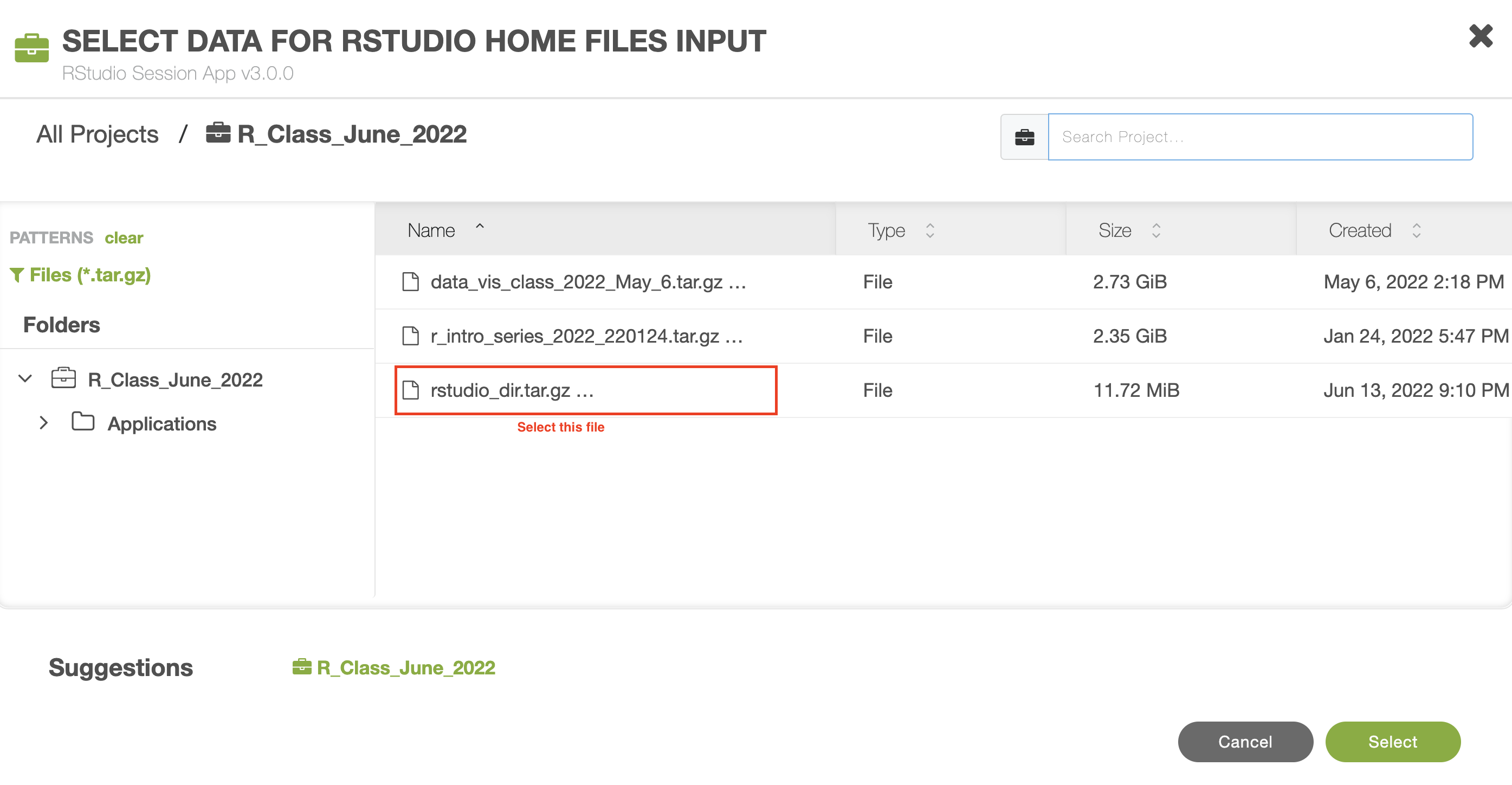Viewport: 1512px width, 785px height.
Task: Click the filter funnel icon beside Files (*.tar.gz)
Action: pyautogui.click(x=16, y=274)
